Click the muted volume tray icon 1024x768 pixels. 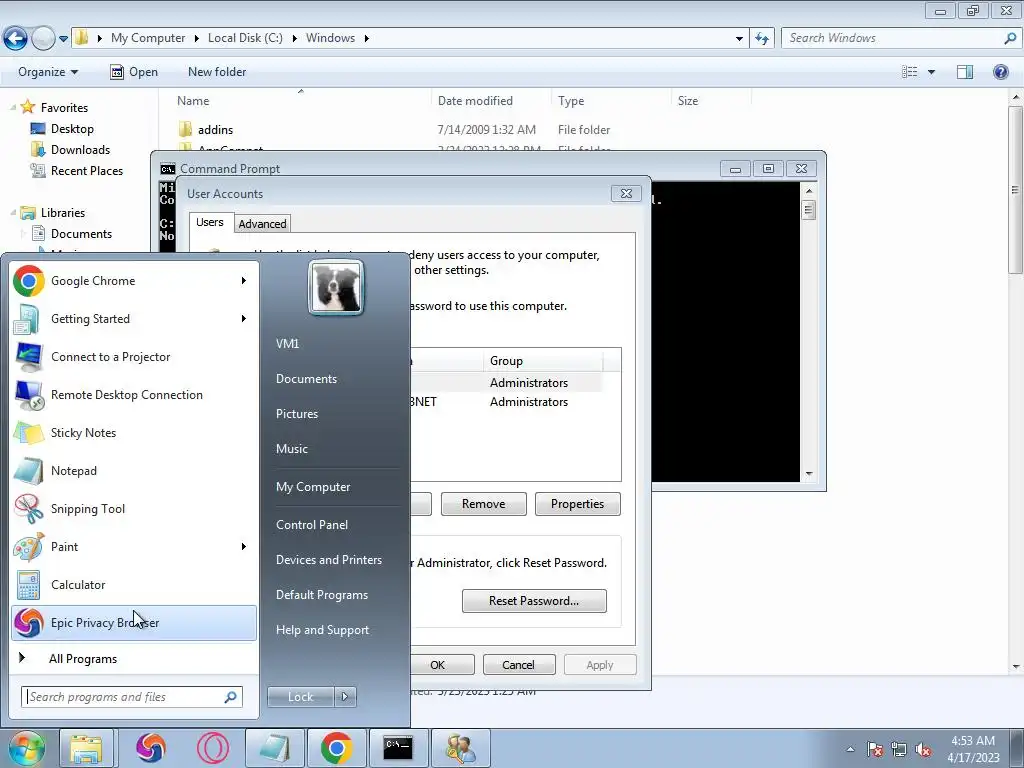point(923,749)
